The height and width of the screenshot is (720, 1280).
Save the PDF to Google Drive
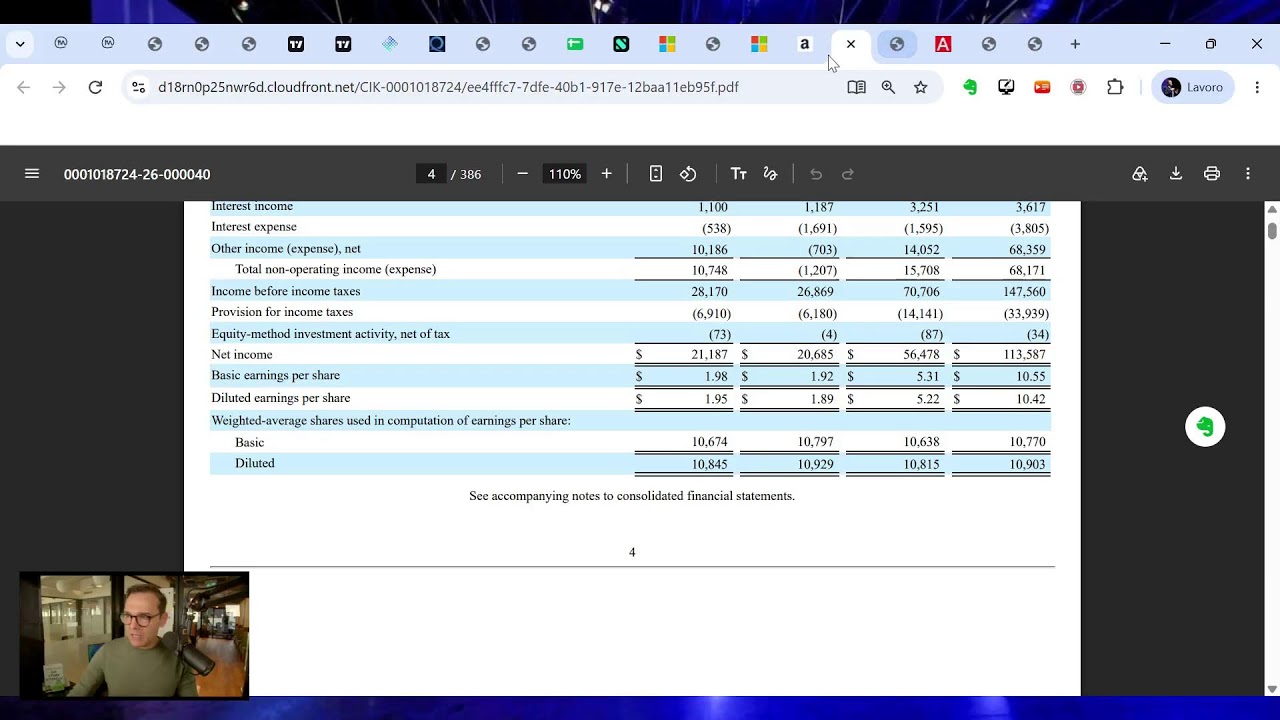click(1140, 174)
